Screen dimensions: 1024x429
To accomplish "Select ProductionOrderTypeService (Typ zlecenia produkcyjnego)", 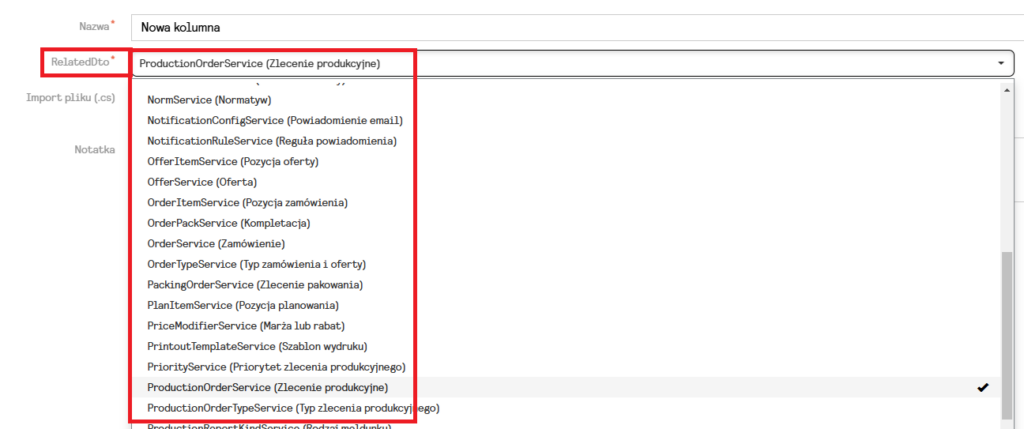I will pyautogui.click(x=293, y=408).
